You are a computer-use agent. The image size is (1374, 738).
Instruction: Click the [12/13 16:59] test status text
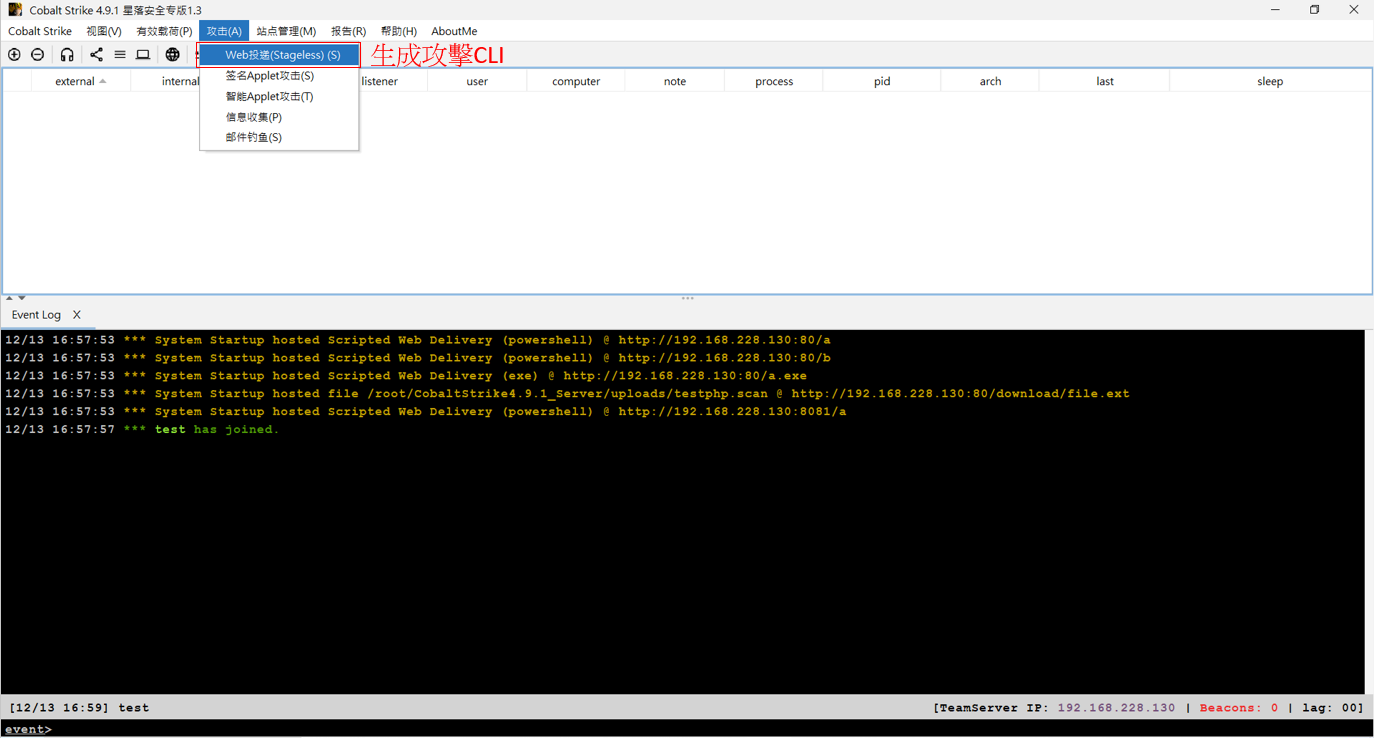[x=79, y=708]
